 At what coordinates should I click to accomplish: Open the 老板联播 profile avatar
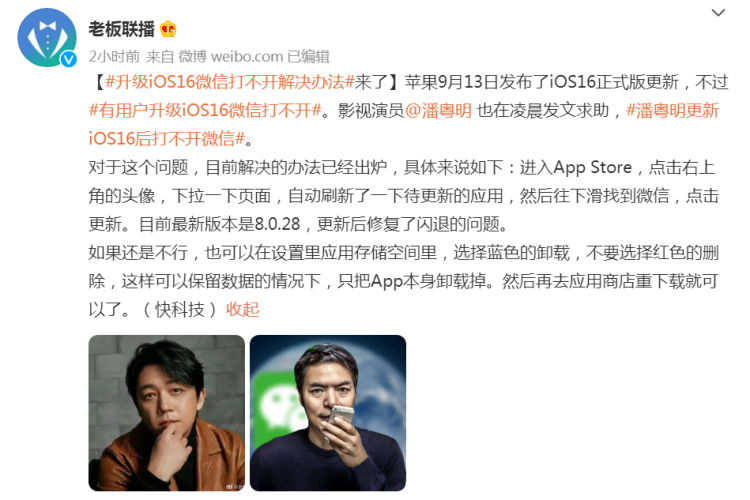(47, 37)
